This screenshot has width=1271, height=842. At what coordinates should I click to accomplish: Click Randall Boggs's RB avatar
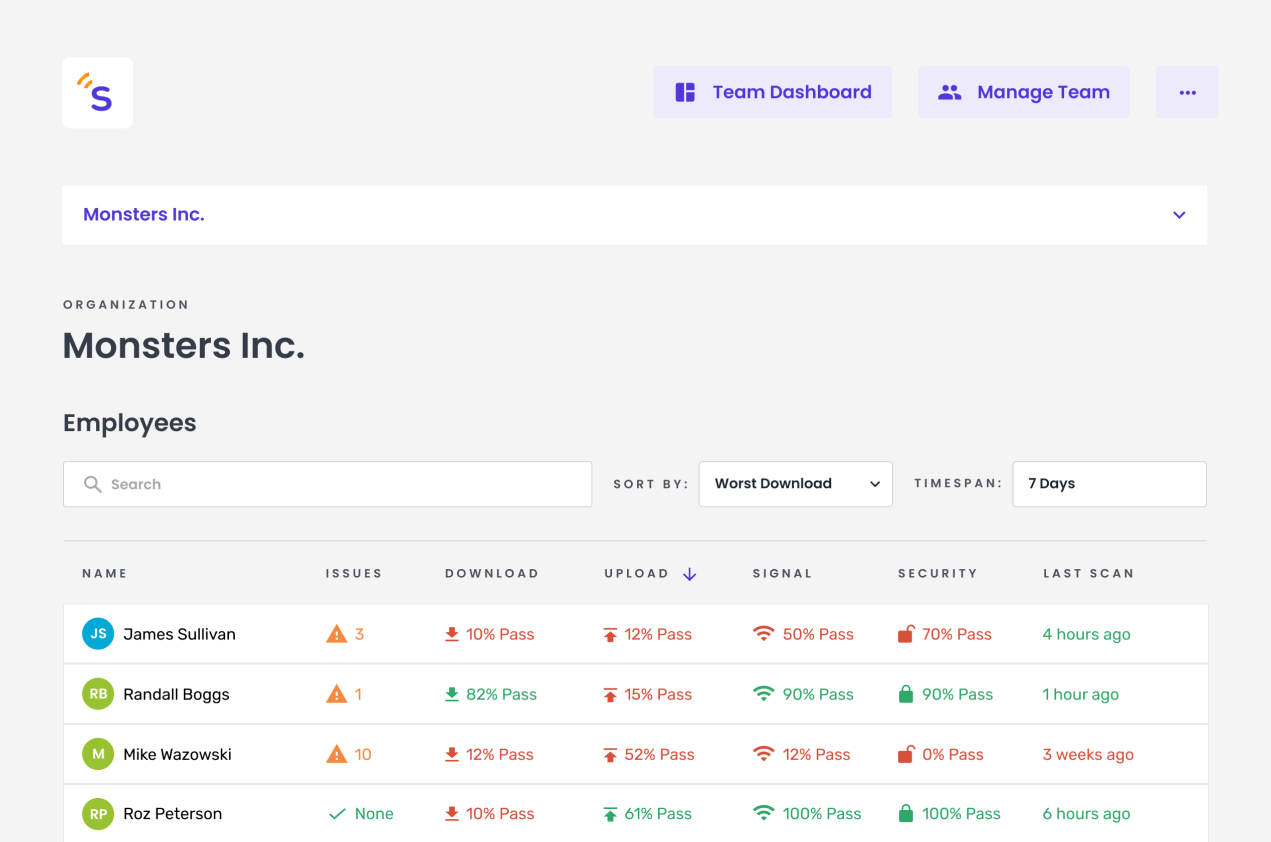(x=98, y=694)
